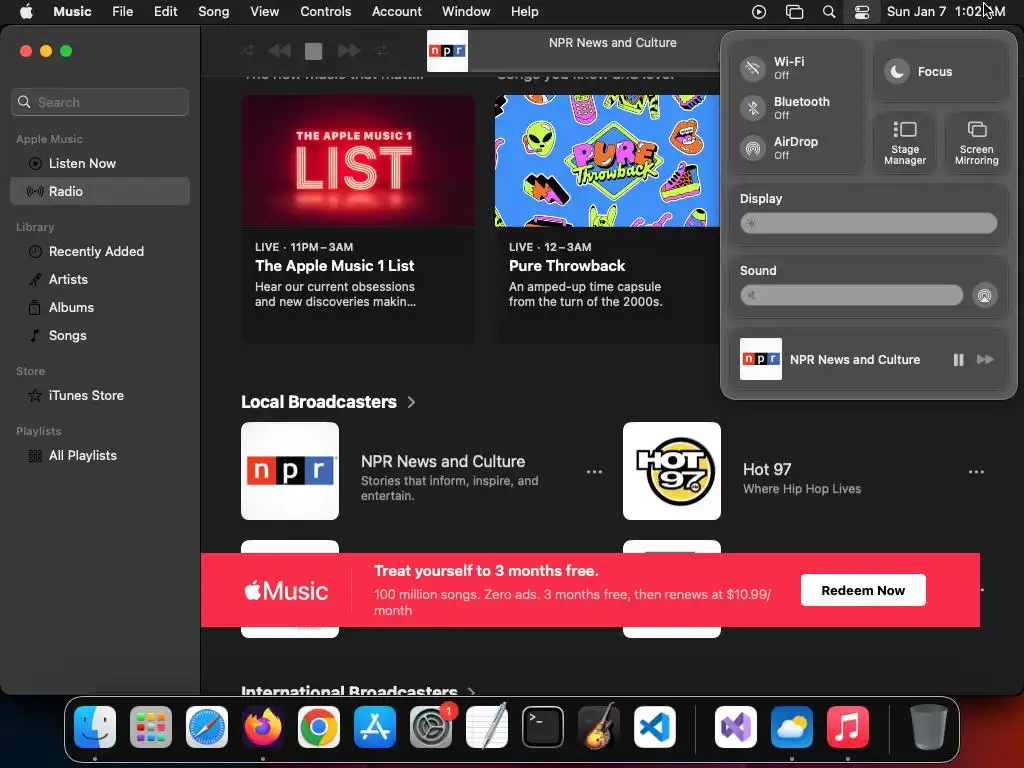The width and height of the screenshot is (1024, 768).
Task: Launch Safari from the Dock
Action: pos(207,727)
